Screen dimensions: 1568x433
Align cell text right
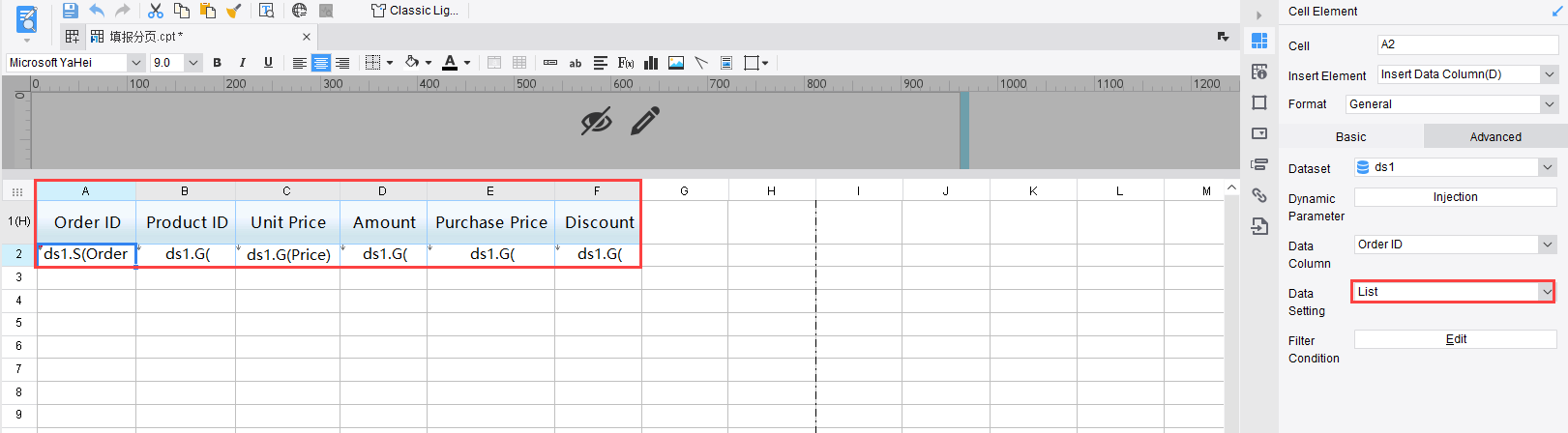[x=341, y=63]
